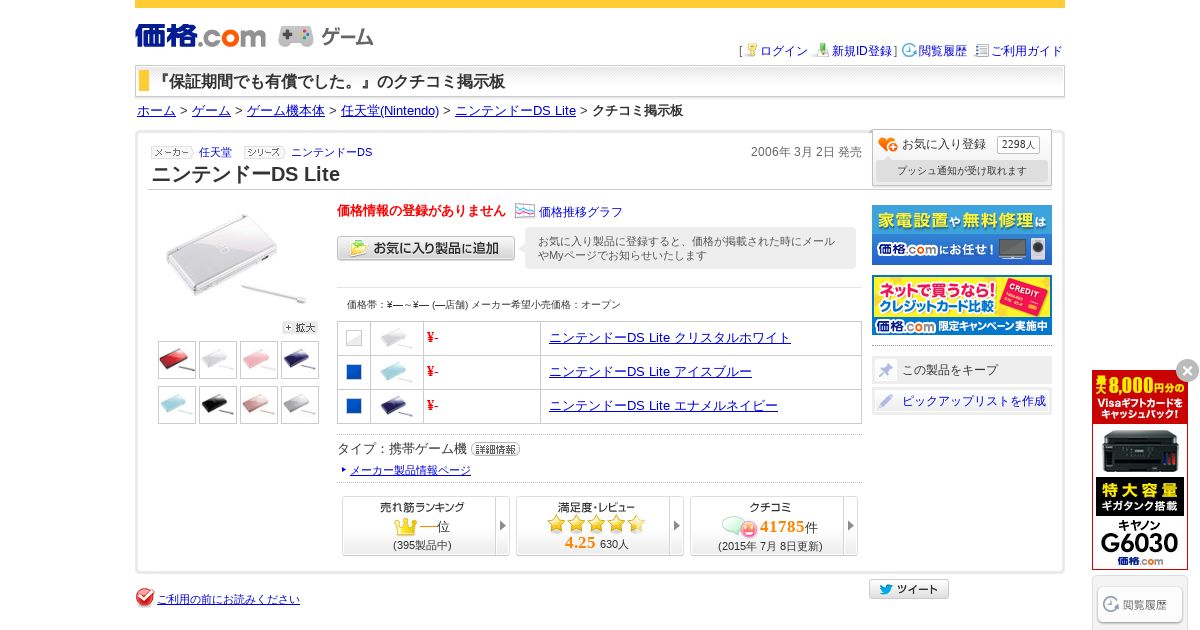This screenshot has width=1200, height=630.
Task: Select the silver DS Lite thumbnail
Action: (300, 405)
